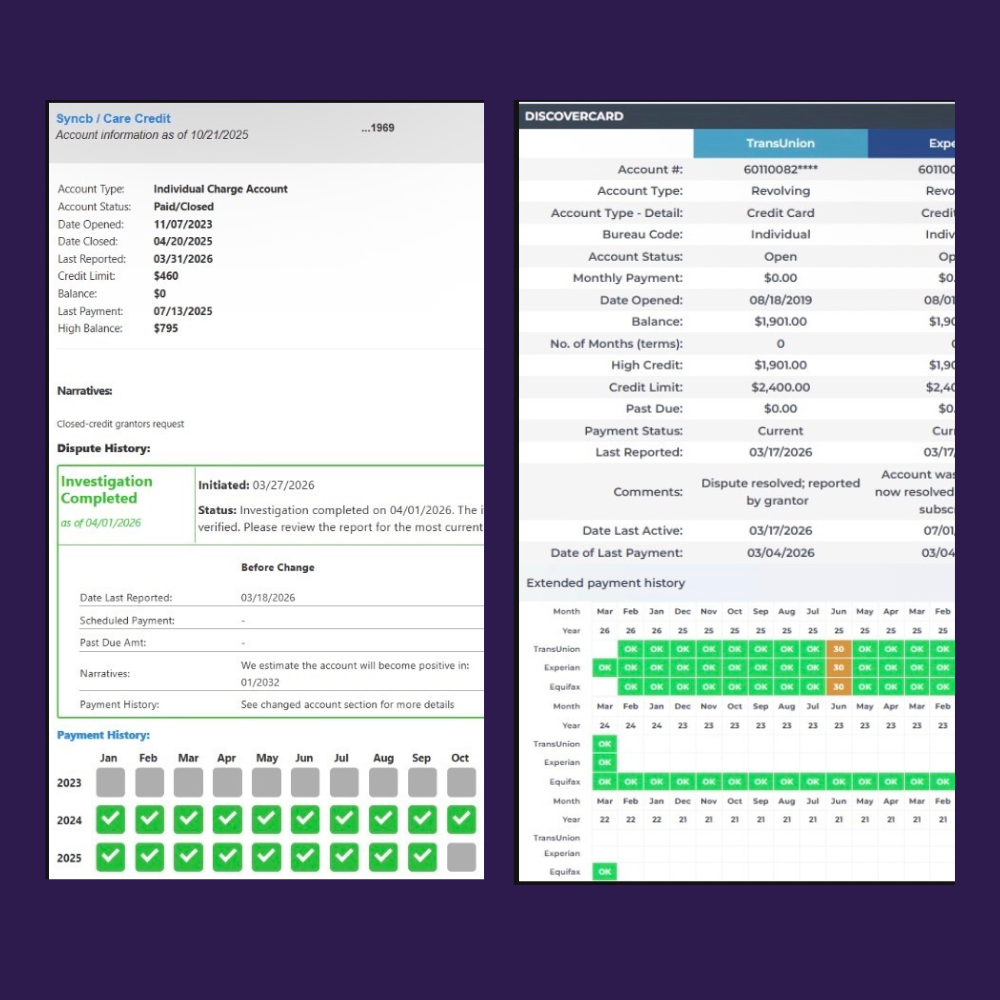1000x1000 pixels.
Task: Click TransUnion's OK badge for March 24
Action: [605, 744]
